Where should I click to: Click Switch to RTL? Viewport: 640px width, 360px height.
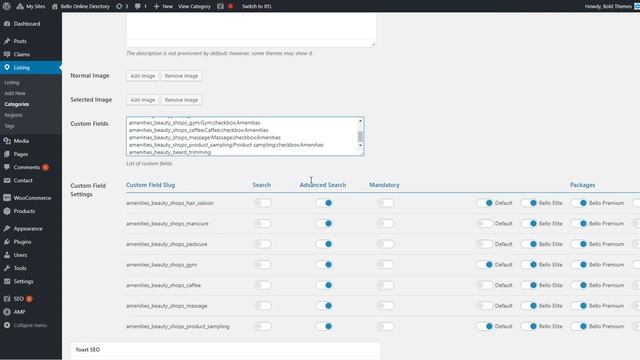[257, 6]
